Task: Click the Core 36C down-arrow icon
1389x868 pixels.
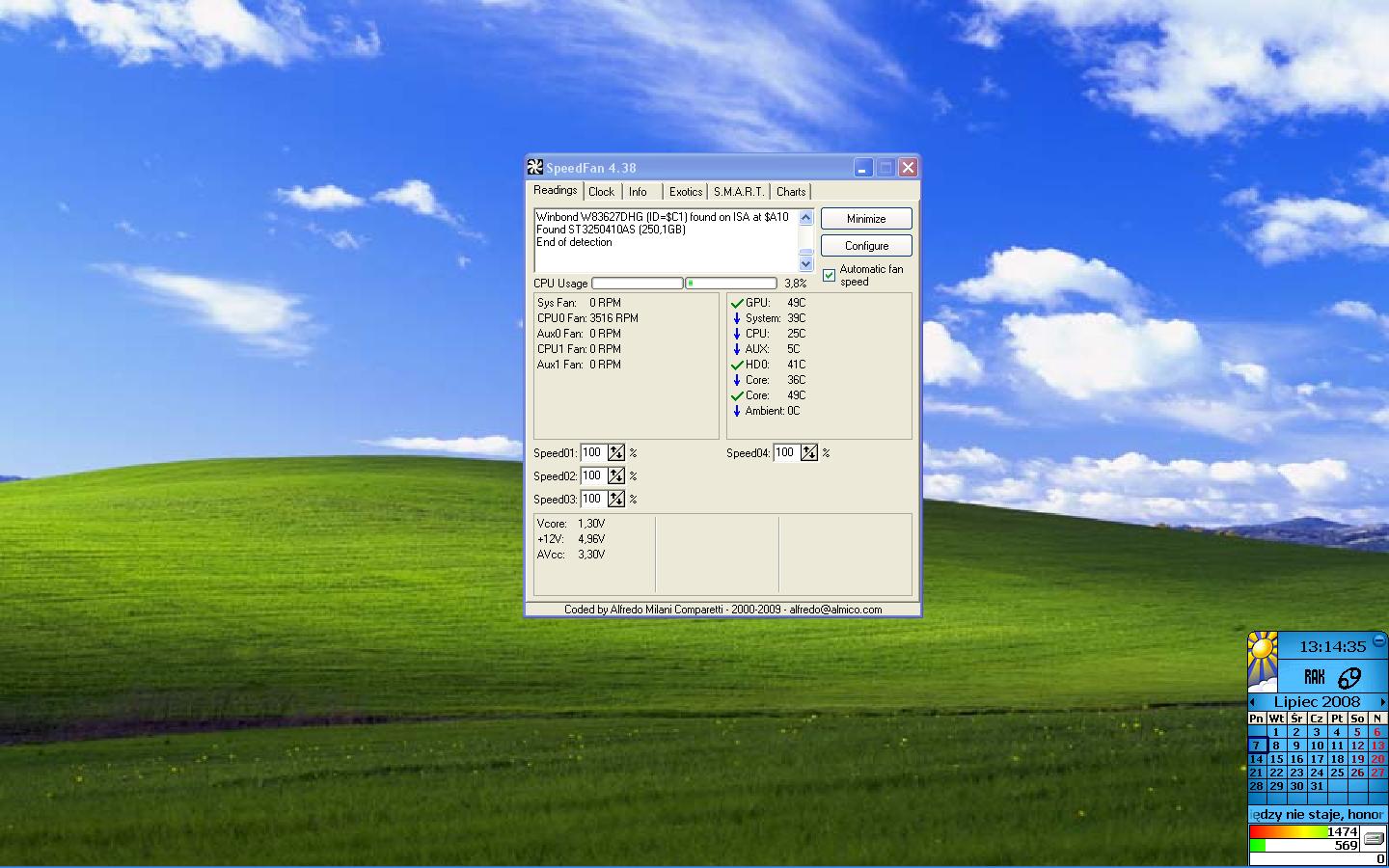Action: pyautogui.click(x=737, y=380)
